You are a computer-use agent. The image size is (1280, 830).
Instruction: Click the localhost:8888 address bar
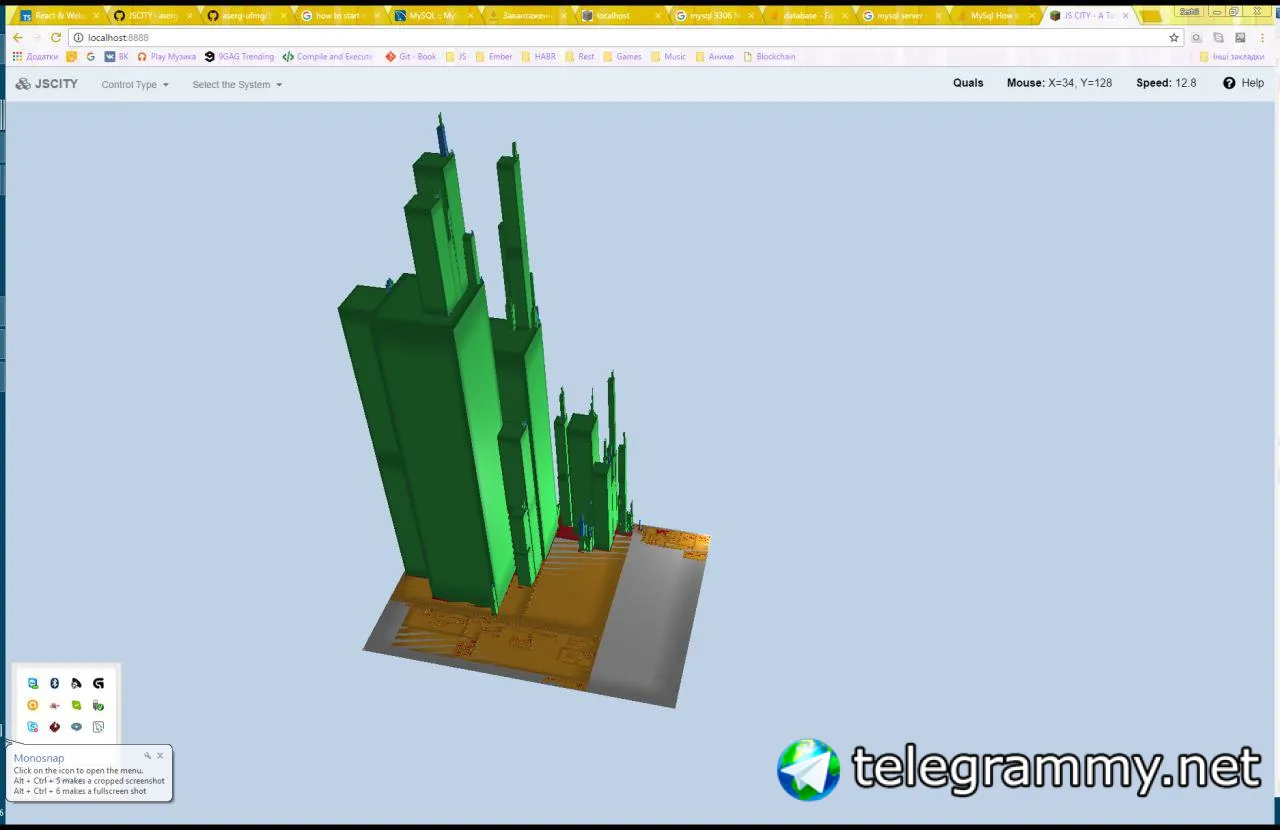coord(625,38)
